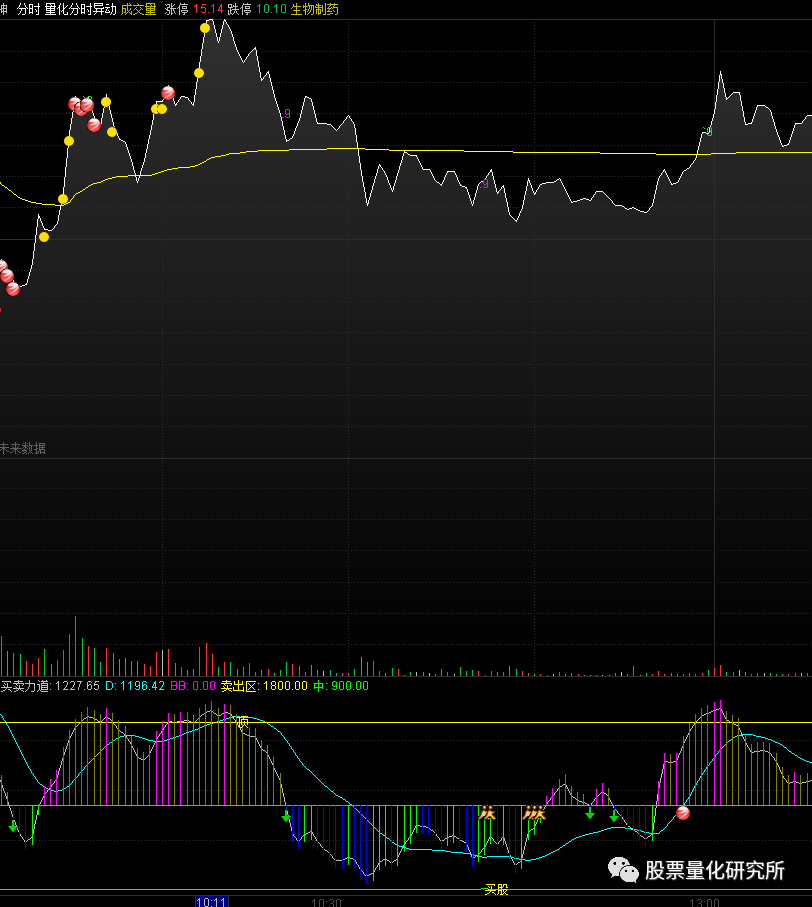Click the 13:00 time axis label
The image size is (812, 907).
704,902
